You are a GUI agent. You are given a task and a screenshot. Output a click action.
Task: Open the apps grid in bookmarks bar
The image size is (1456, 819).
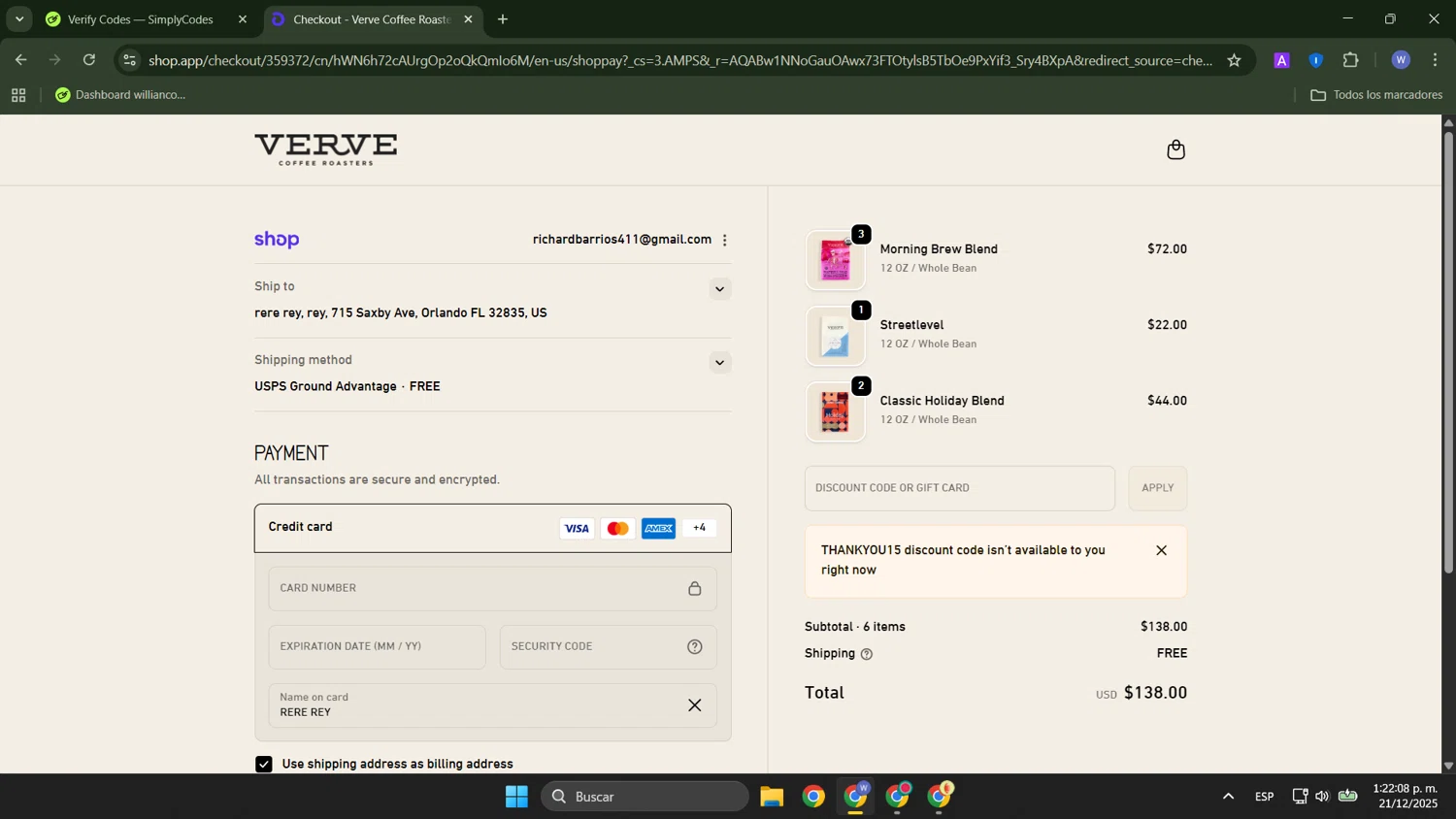pos(17,95)
